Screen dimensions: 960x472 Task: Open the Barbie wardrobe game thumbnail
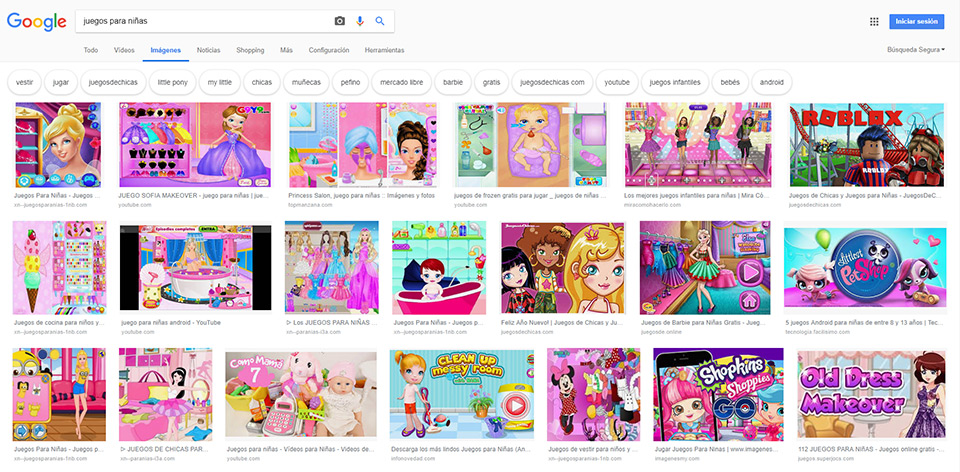tap(704, 268)
